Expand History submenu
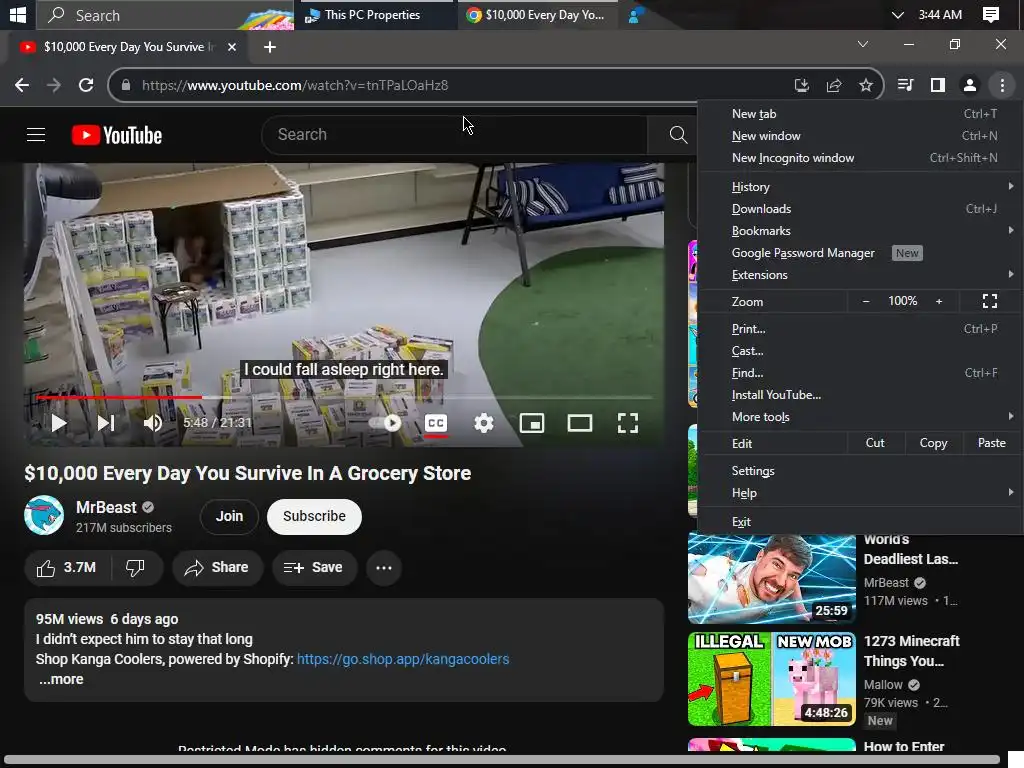1024x768 pixels. pyautogui.click(x=858, y=187)
